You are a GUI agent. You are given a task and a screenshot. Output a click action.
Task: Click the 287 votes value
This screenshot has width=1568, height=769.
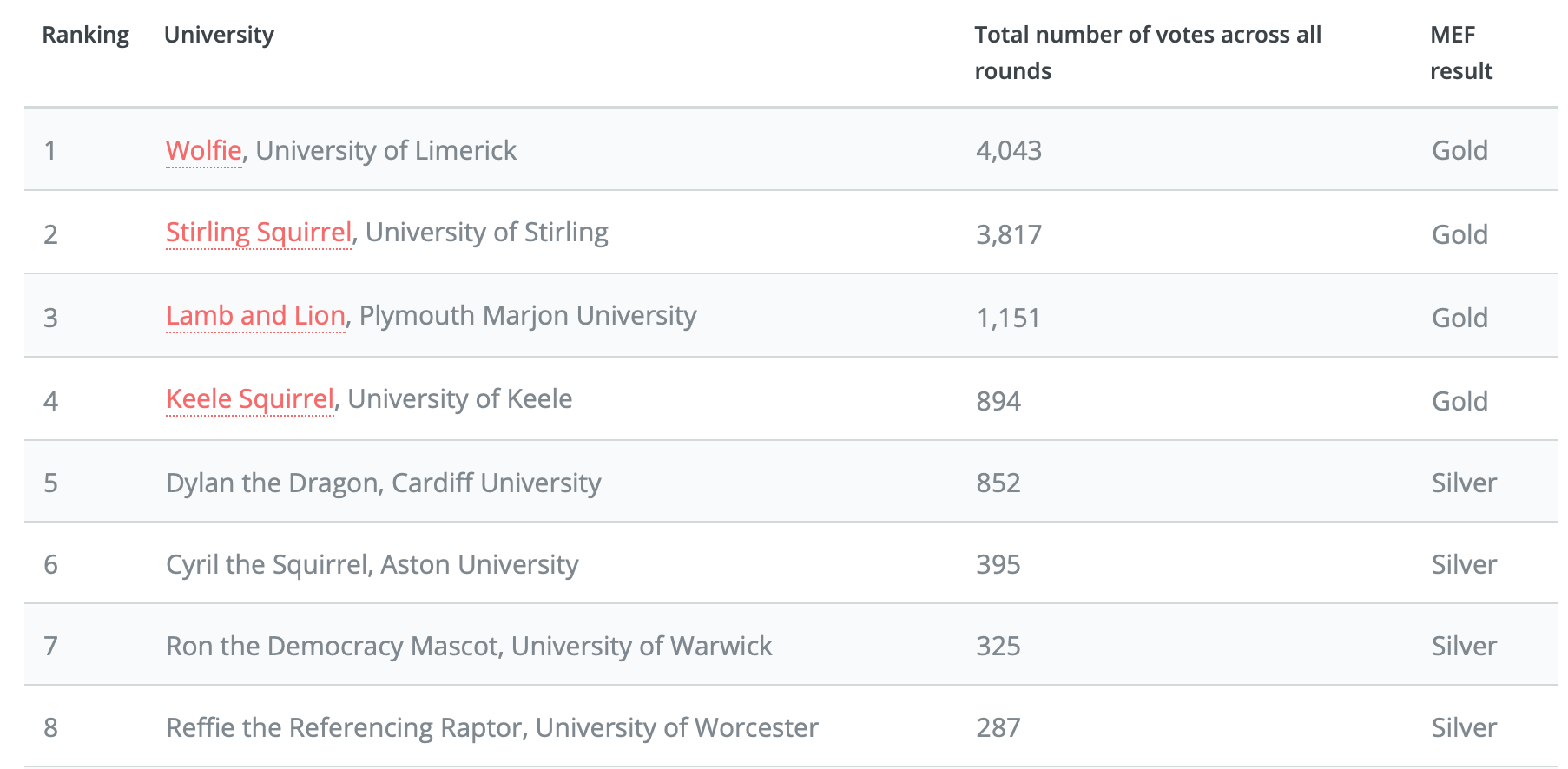[998, 728]
